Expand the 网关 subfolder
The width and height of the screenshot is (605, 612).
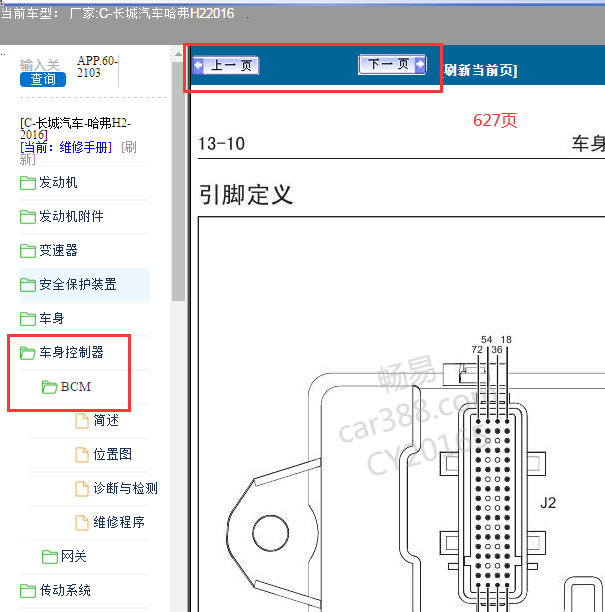pos(73,557)
